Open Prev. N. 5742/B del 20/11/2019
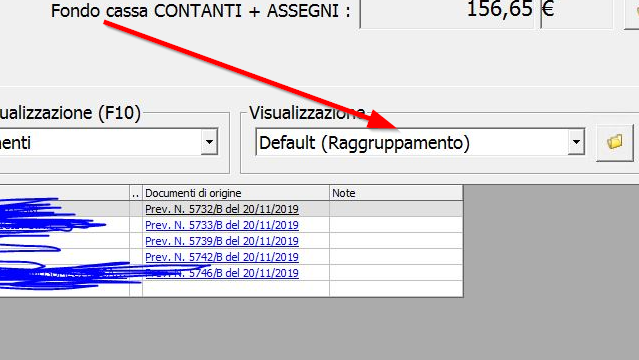639x360 pixels. pyautogui.click(x=222, y=257)
